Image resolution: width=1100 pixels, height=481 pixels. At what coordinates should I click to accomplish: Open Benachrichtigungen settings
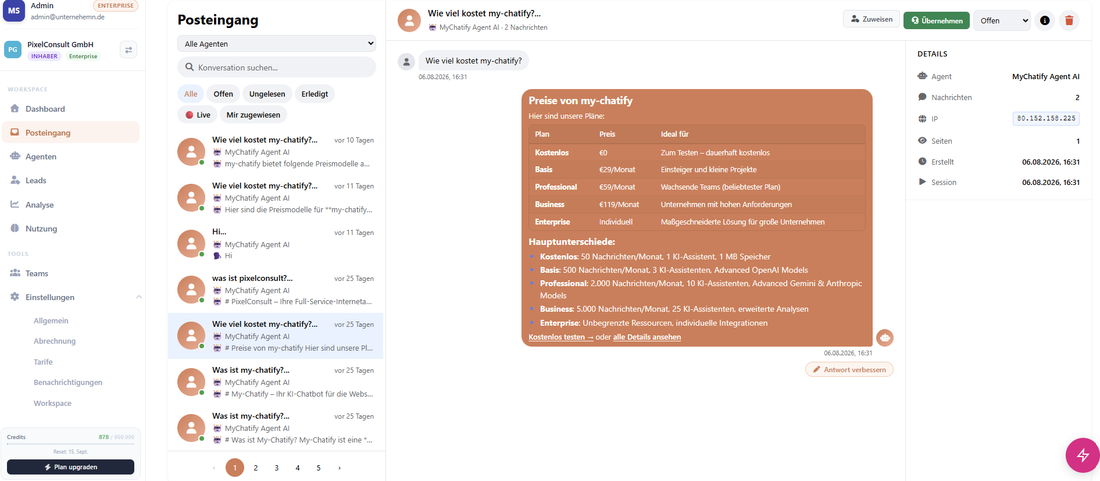click(x=68, y=383)
